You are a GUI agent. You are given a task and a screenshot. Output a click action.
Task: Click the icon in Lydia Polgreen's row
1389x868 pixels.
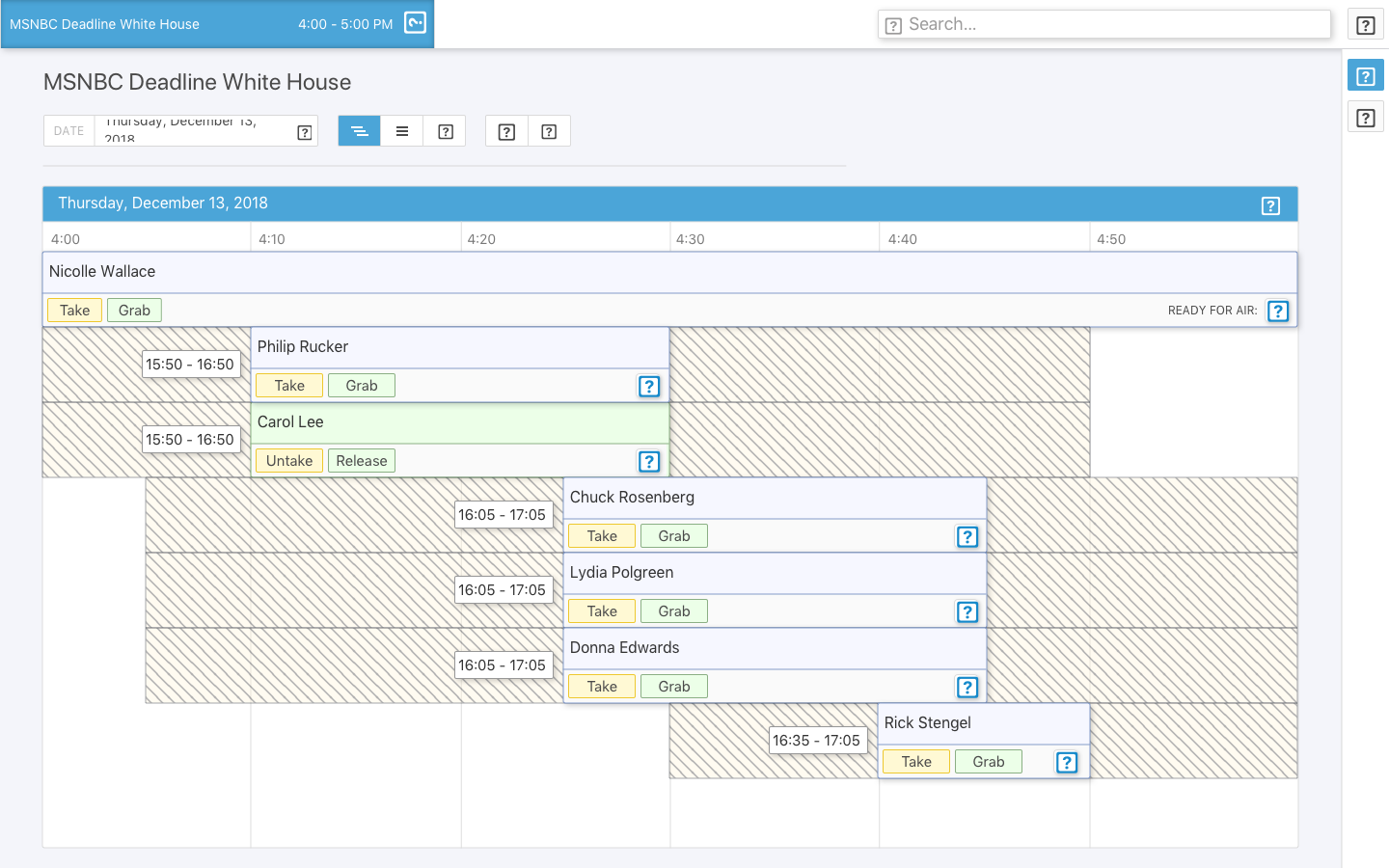(967, 611)
